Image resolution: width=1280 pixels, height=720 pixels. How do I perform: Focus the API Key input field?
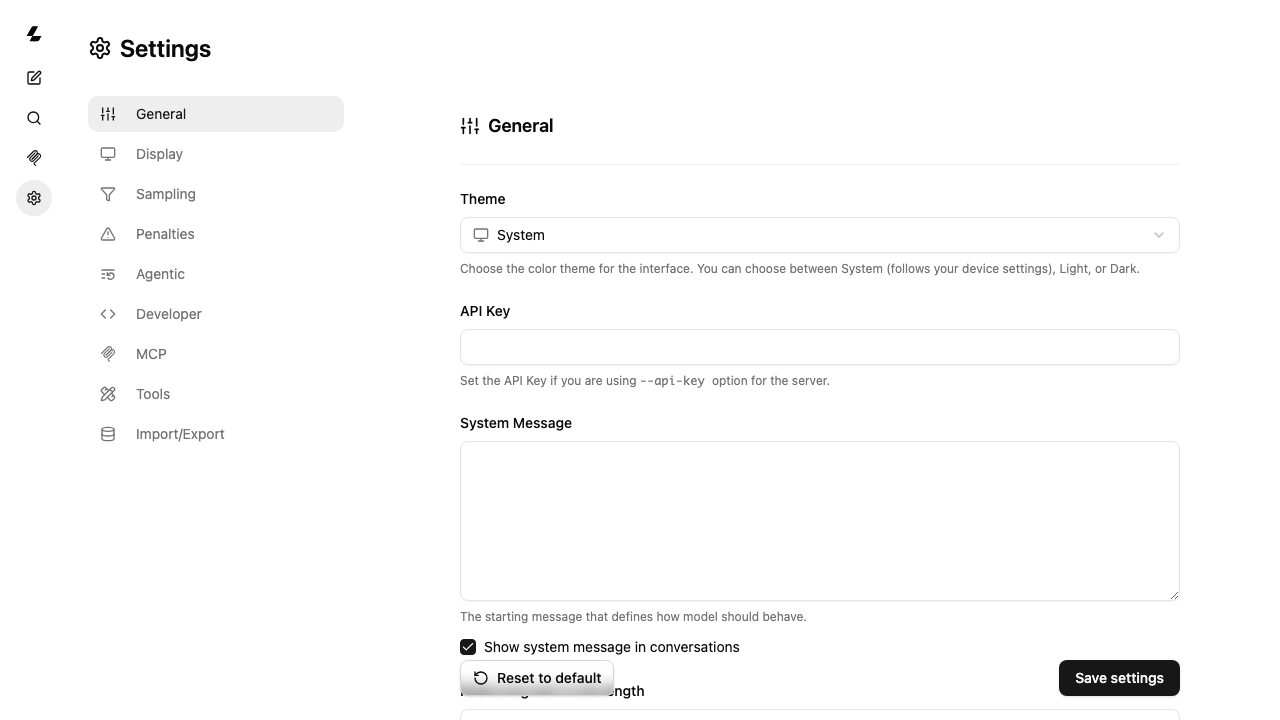[820, 347]
